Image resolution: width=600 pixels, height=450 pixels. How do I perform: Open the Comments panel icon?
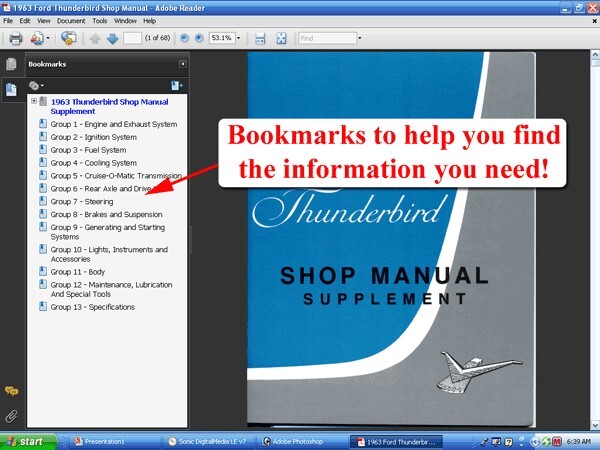point(11,391)
